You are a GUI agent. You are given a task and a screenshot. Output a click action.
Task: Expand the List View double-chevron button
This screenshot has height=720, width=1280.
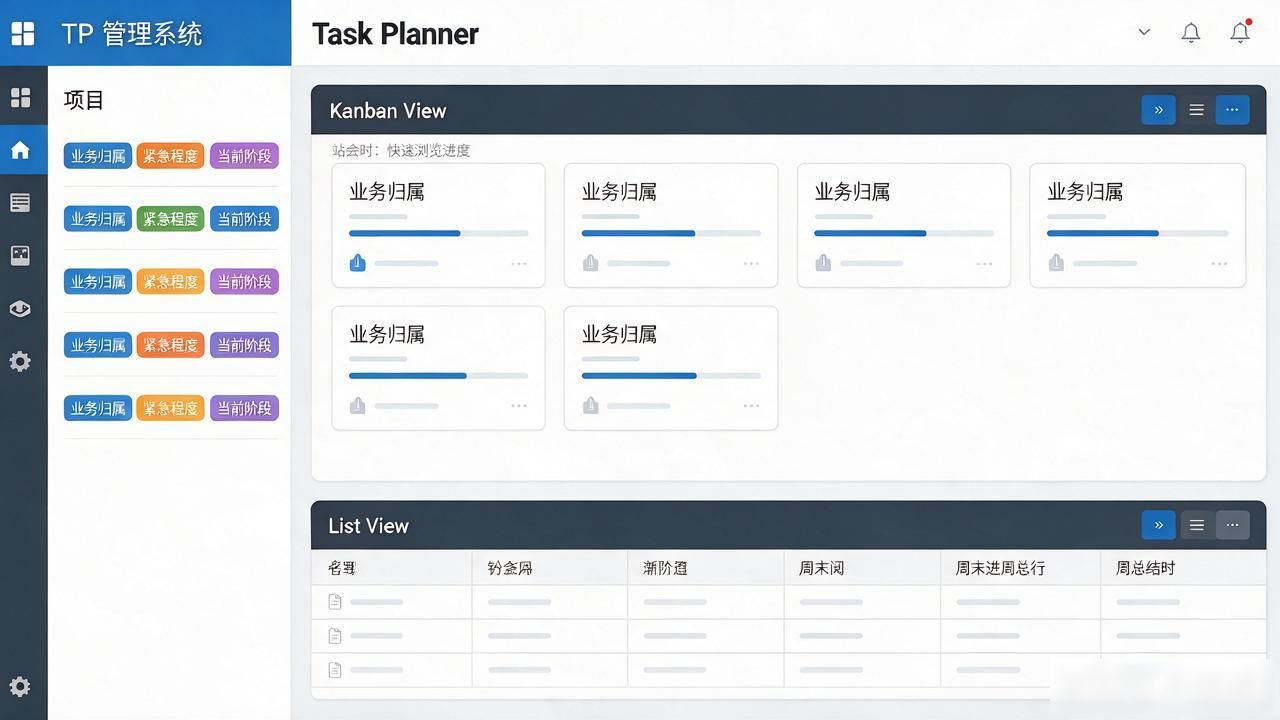[1158, 525]
